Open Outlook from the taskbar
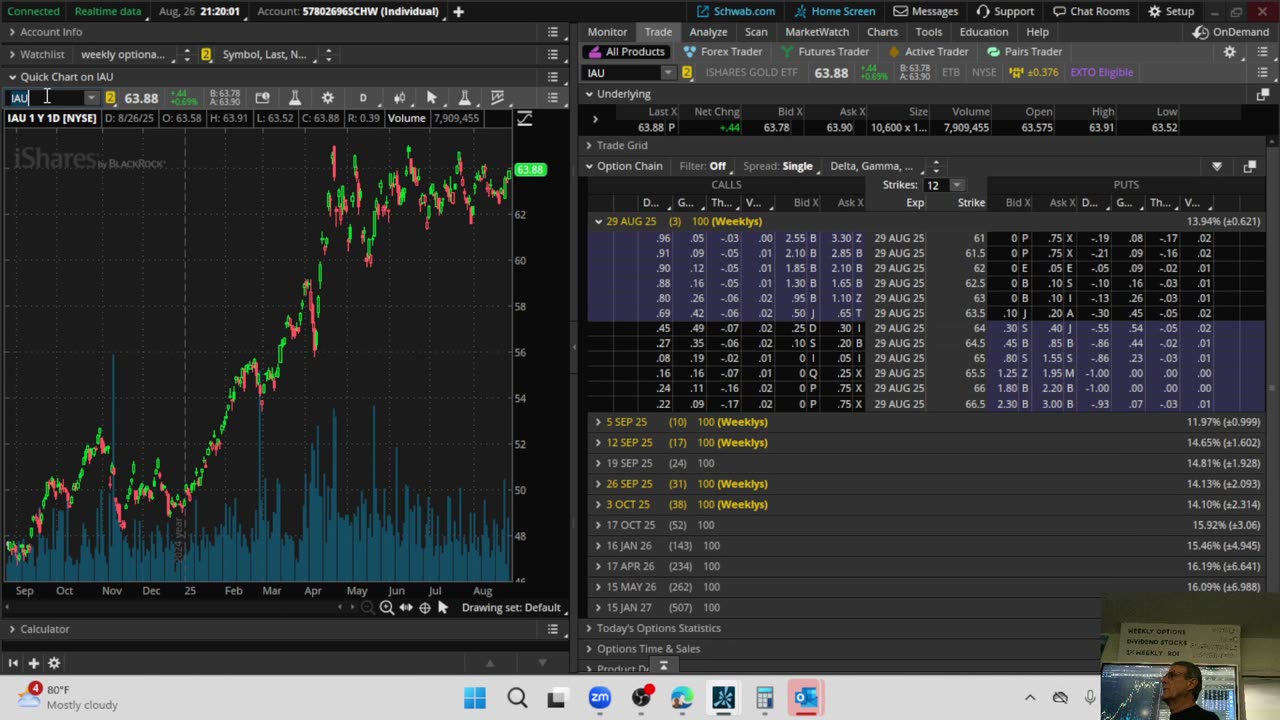 pyautogui.click(x=806, y=697)
